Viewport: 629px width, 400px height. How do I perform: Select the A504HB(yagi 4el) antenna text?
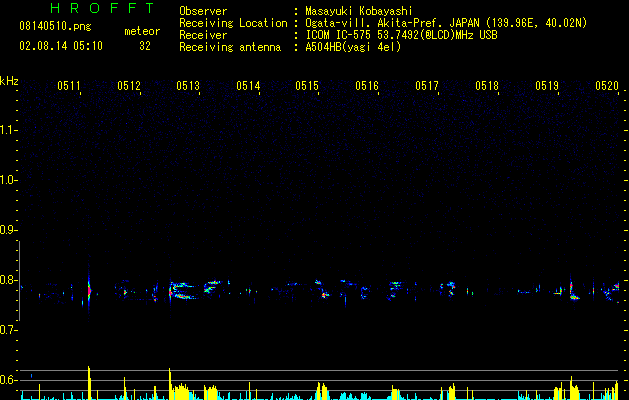pos(353,47)
